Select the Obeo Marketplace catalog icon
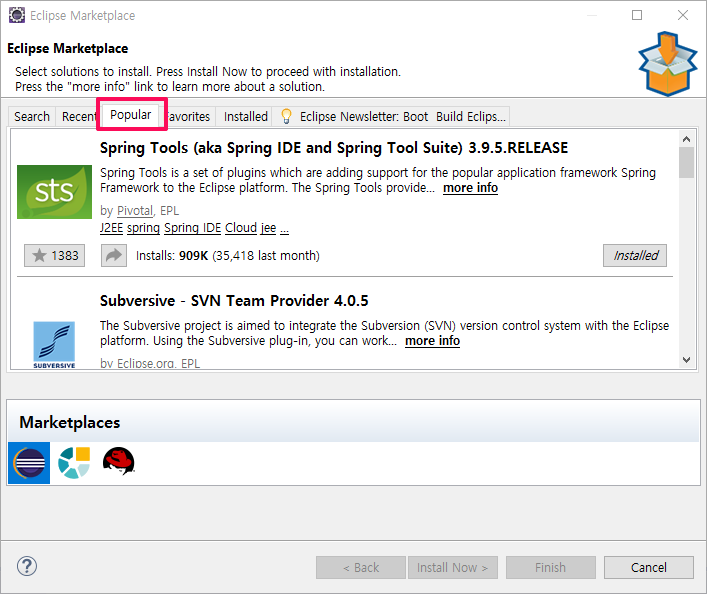This screenshot has height=594, width=707. coord(74,463)
